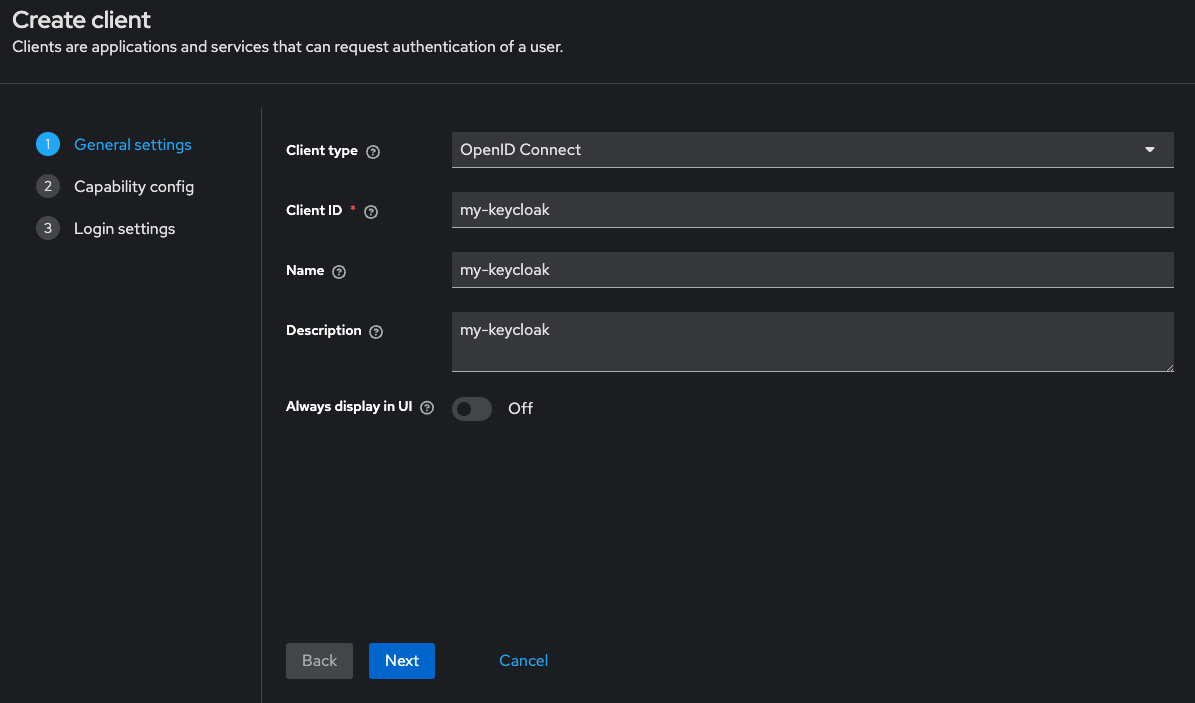The height and width of the screenshot is (703, 1195).
Task: Open the Client type dropdown
Action: [x=812, y=149]
